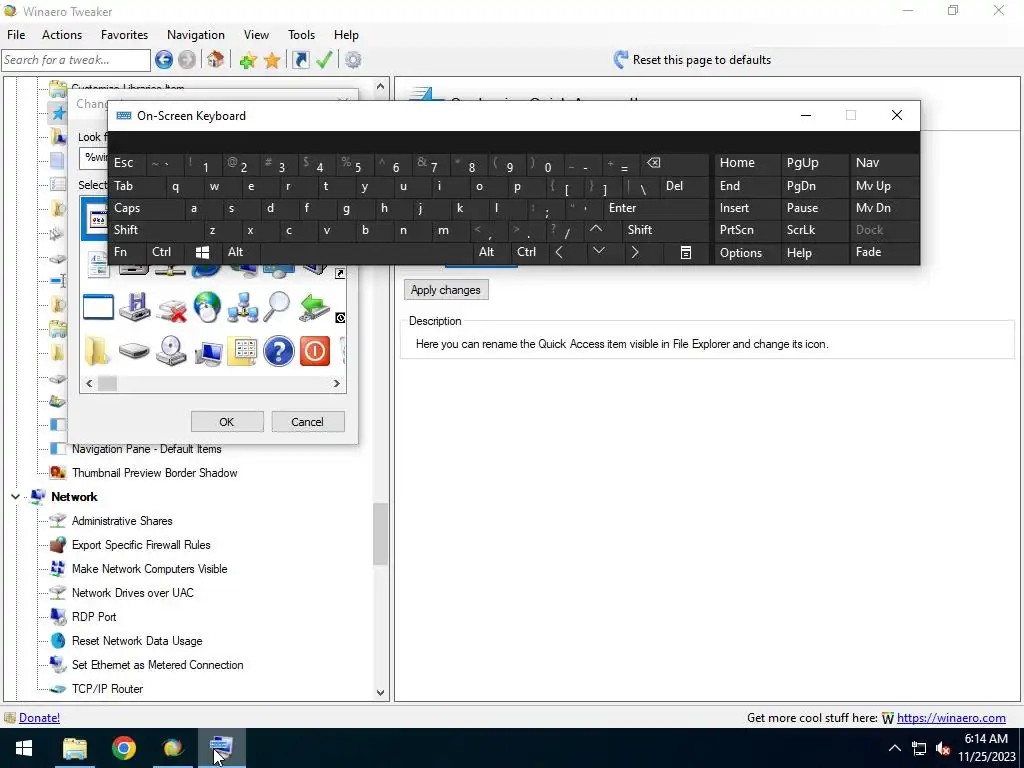Image resolution: width=1024 pixels, height=768 pixels.
Task: Open the winaero.com link
Action: (x=951, y=718)
